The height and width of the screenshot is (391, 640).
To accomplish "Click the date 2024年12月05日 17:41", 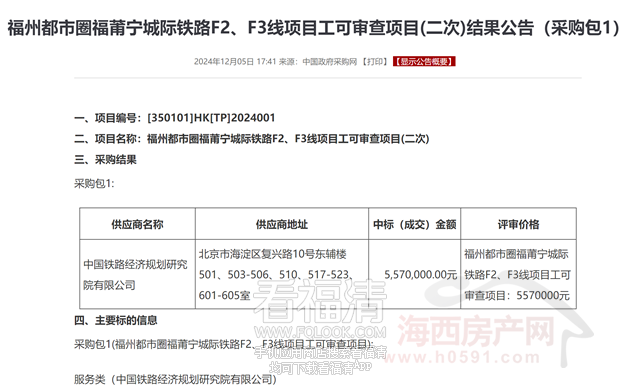I will (235, 62).
